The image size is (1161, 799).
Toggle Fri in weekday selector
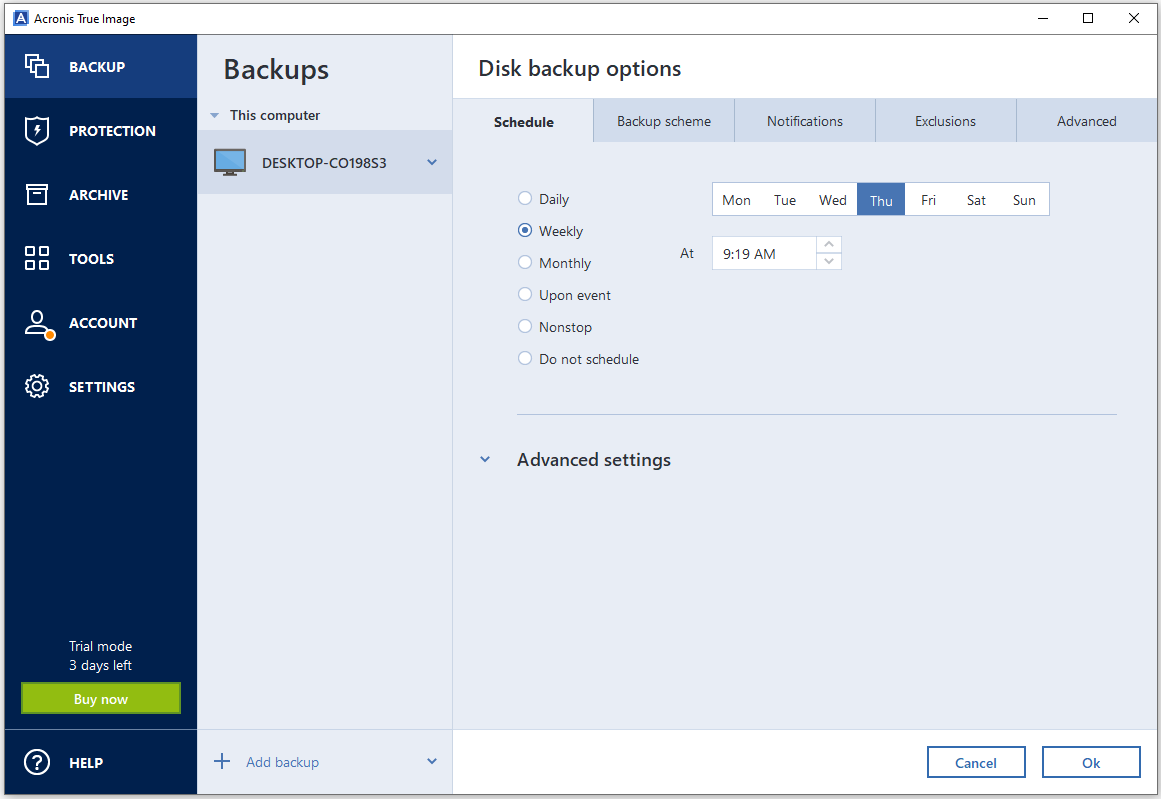[929, 200]
